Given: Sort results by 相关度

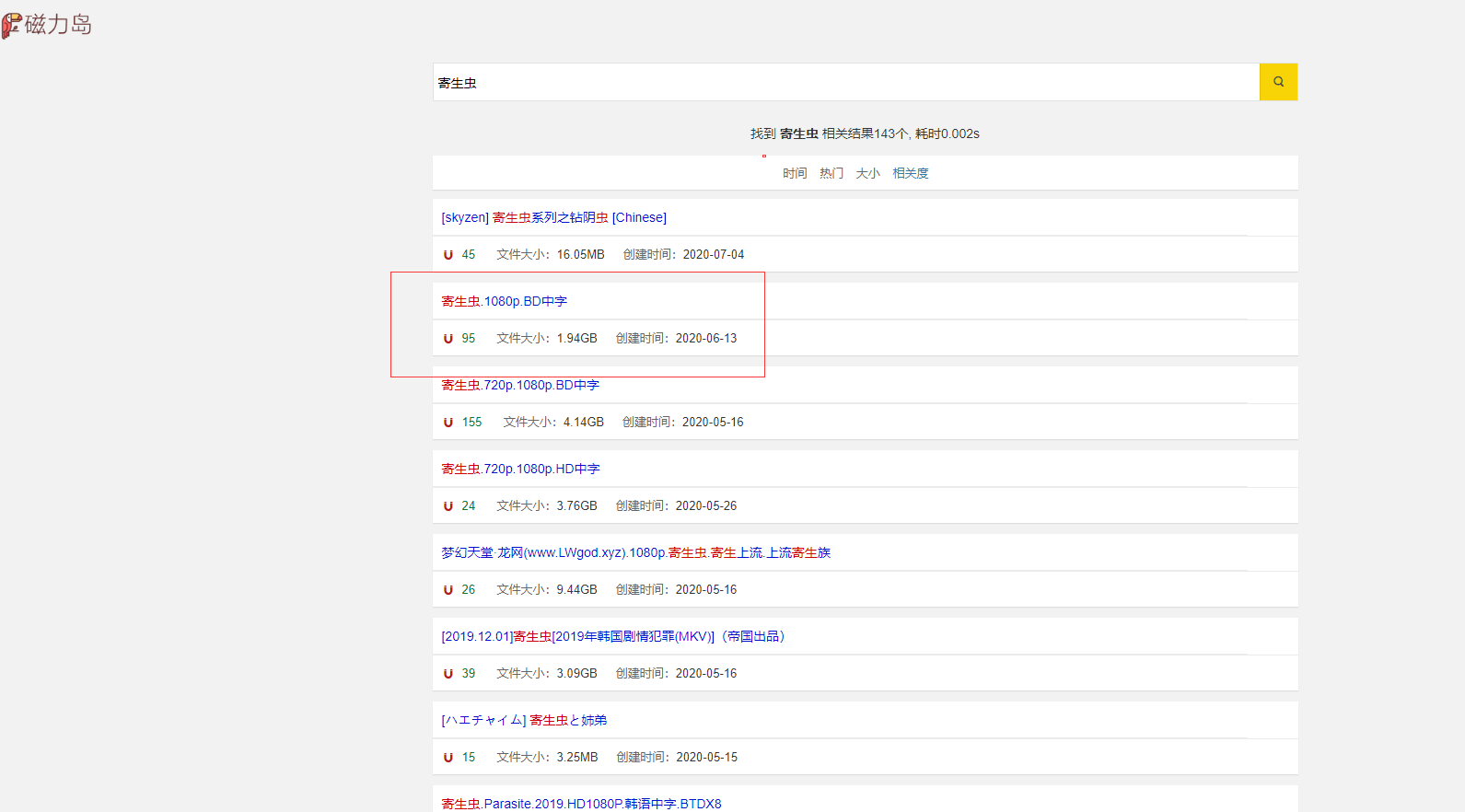Looking at the screenshot, I should tap(911, 173).
